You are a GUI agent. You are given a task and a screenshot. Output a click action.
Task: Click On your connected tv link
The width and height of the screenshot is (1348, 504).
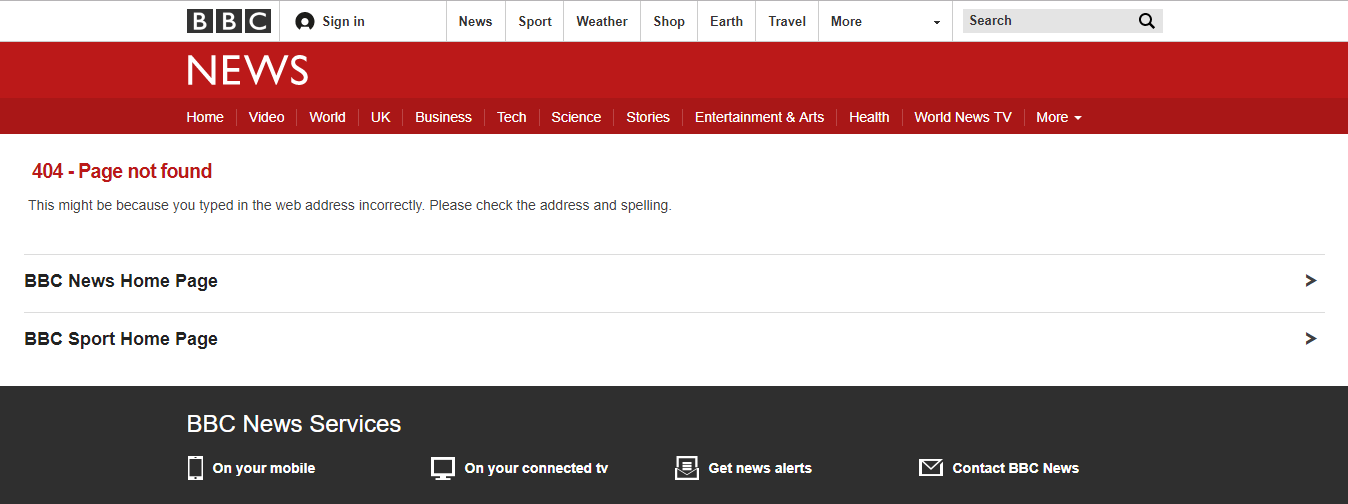(536, 468)
